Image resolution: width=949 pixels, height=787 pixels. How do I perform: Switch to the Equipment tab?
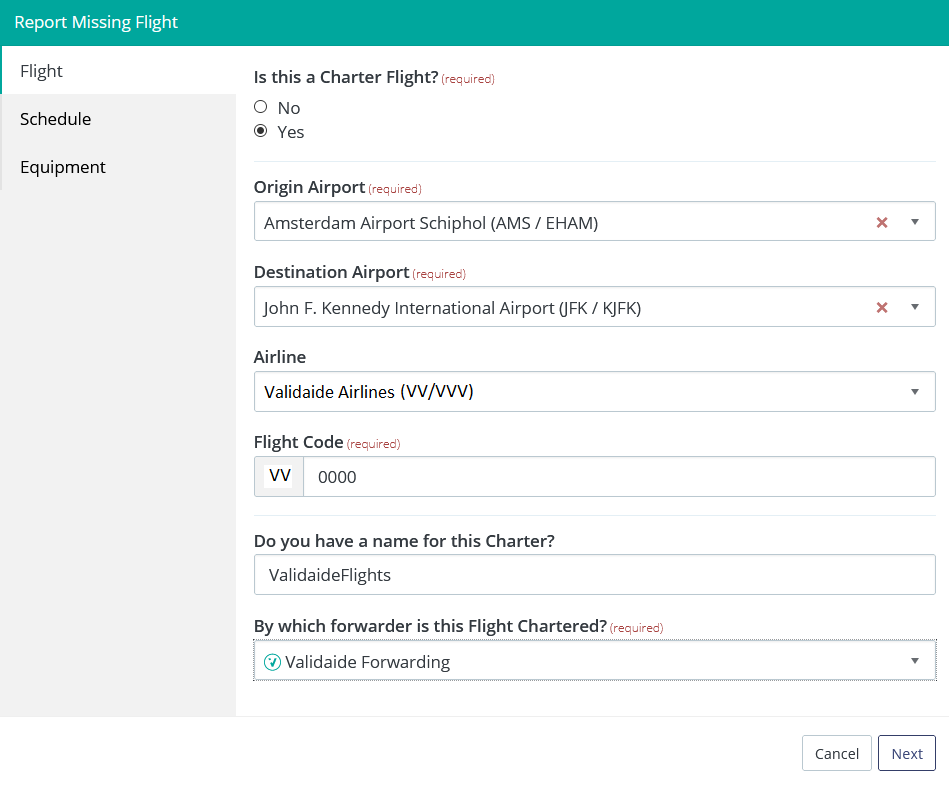tap(62, 167)
